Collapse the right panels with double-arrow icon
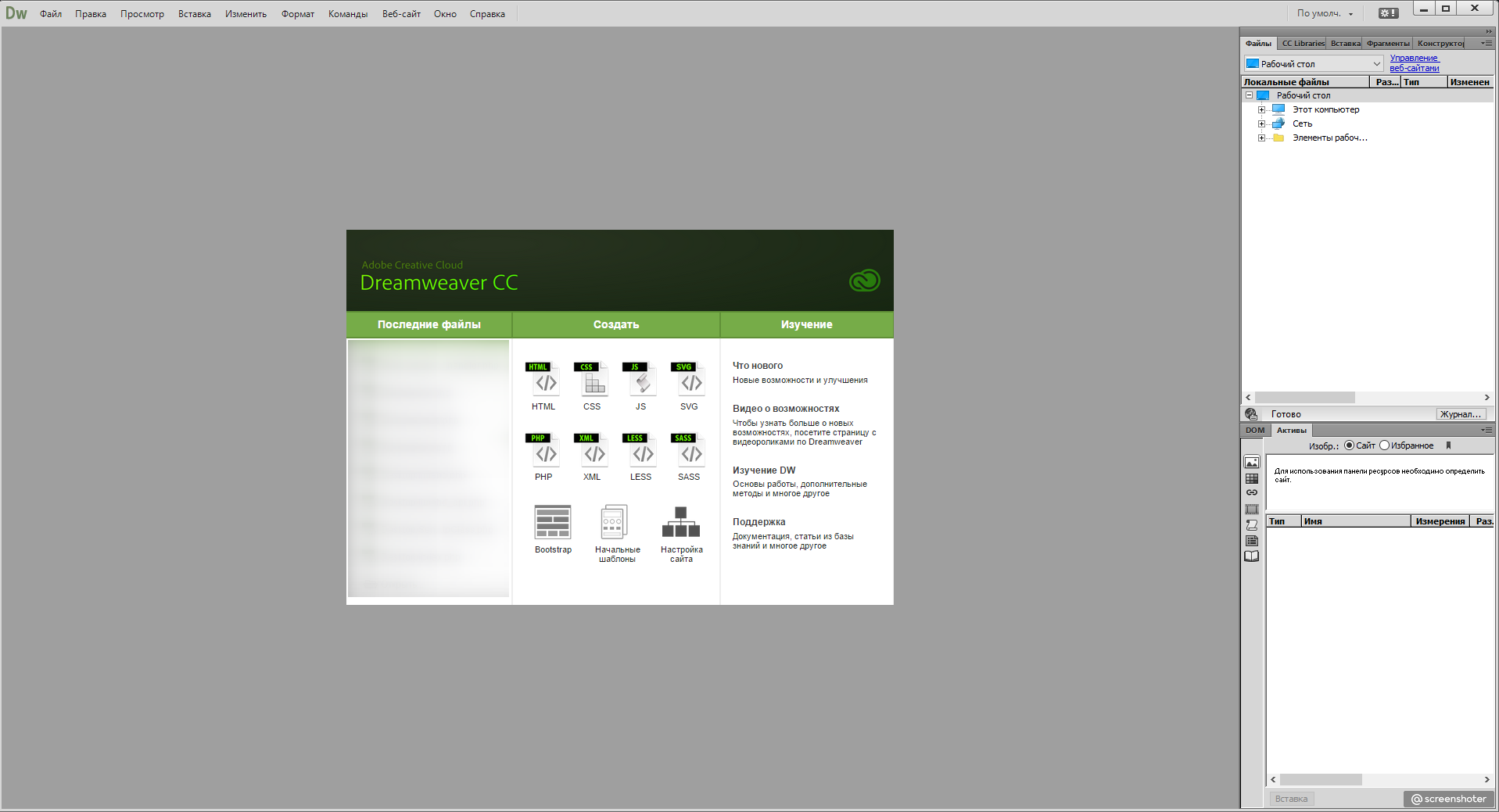This screenshot has height=812, width=1499. 1489,32
